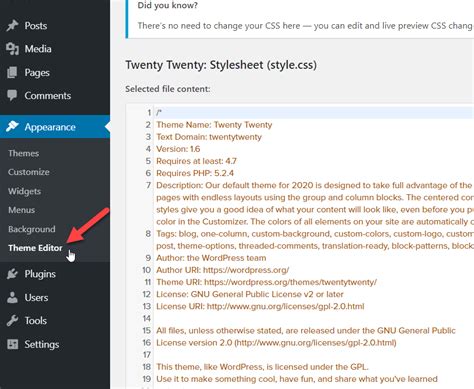Click the Users person icon
This screenshot has width=474, height=389.
click(12, 297)
